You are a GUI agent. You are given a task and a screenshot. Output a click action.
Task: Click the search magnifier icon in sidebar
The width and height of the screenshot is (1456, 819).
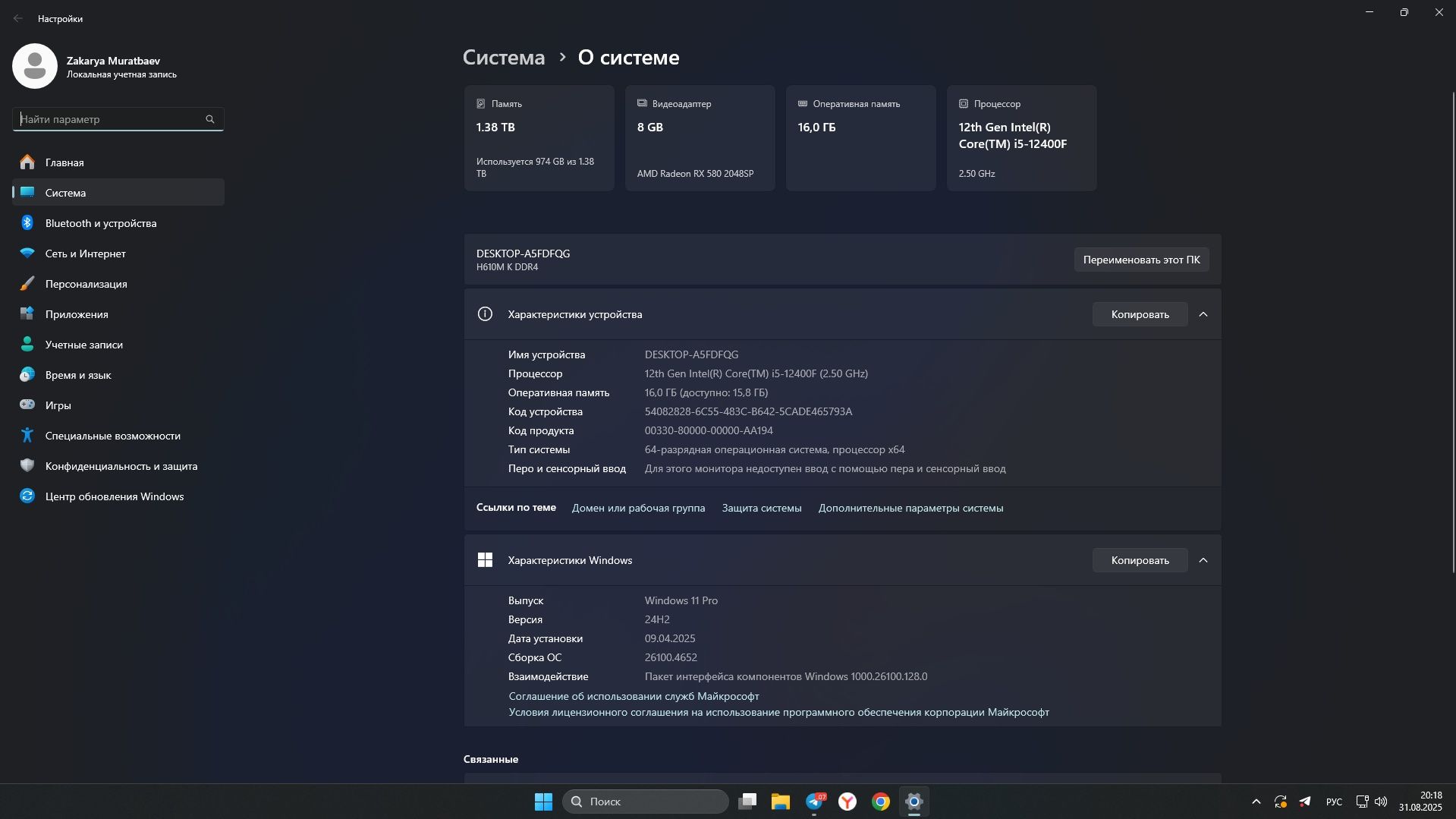210,119
